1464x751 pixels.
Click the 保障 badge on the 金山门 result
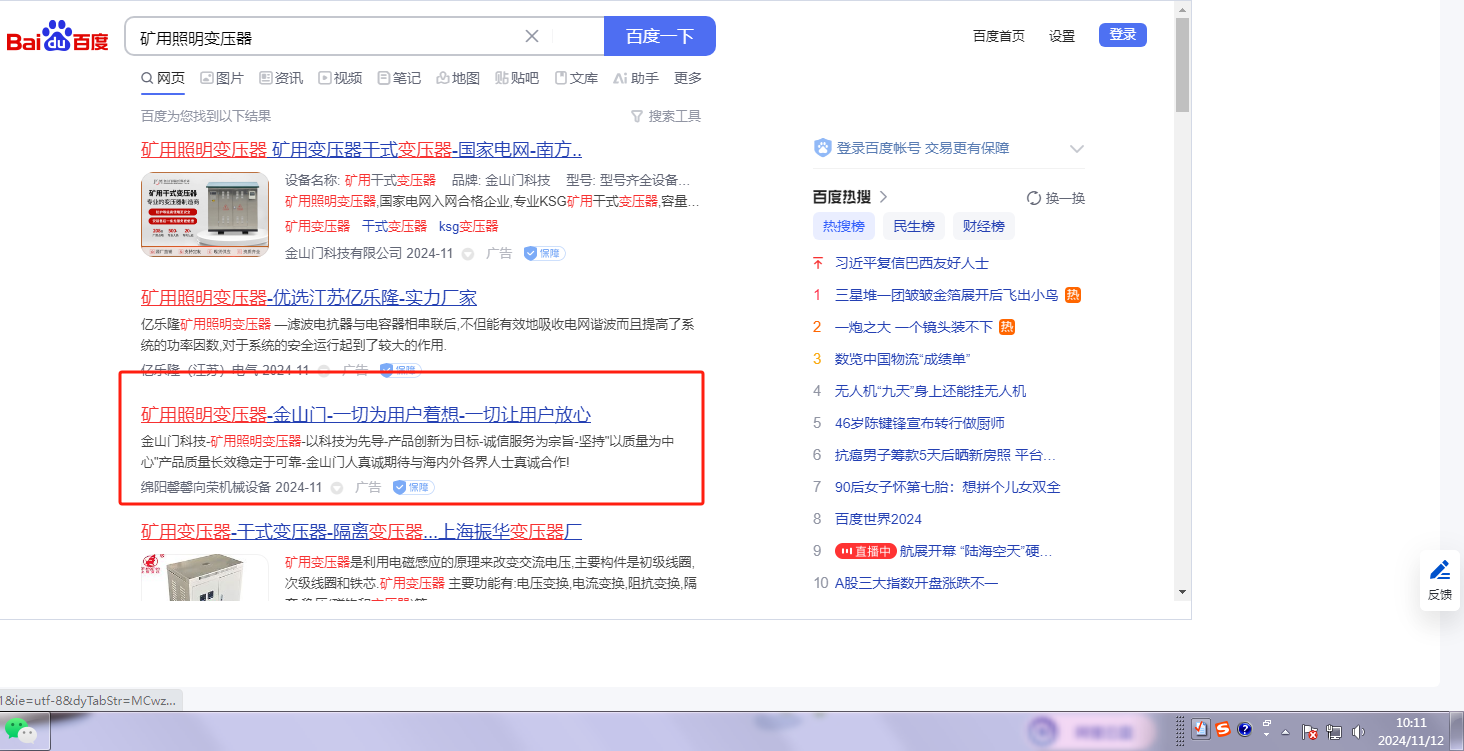413,487
